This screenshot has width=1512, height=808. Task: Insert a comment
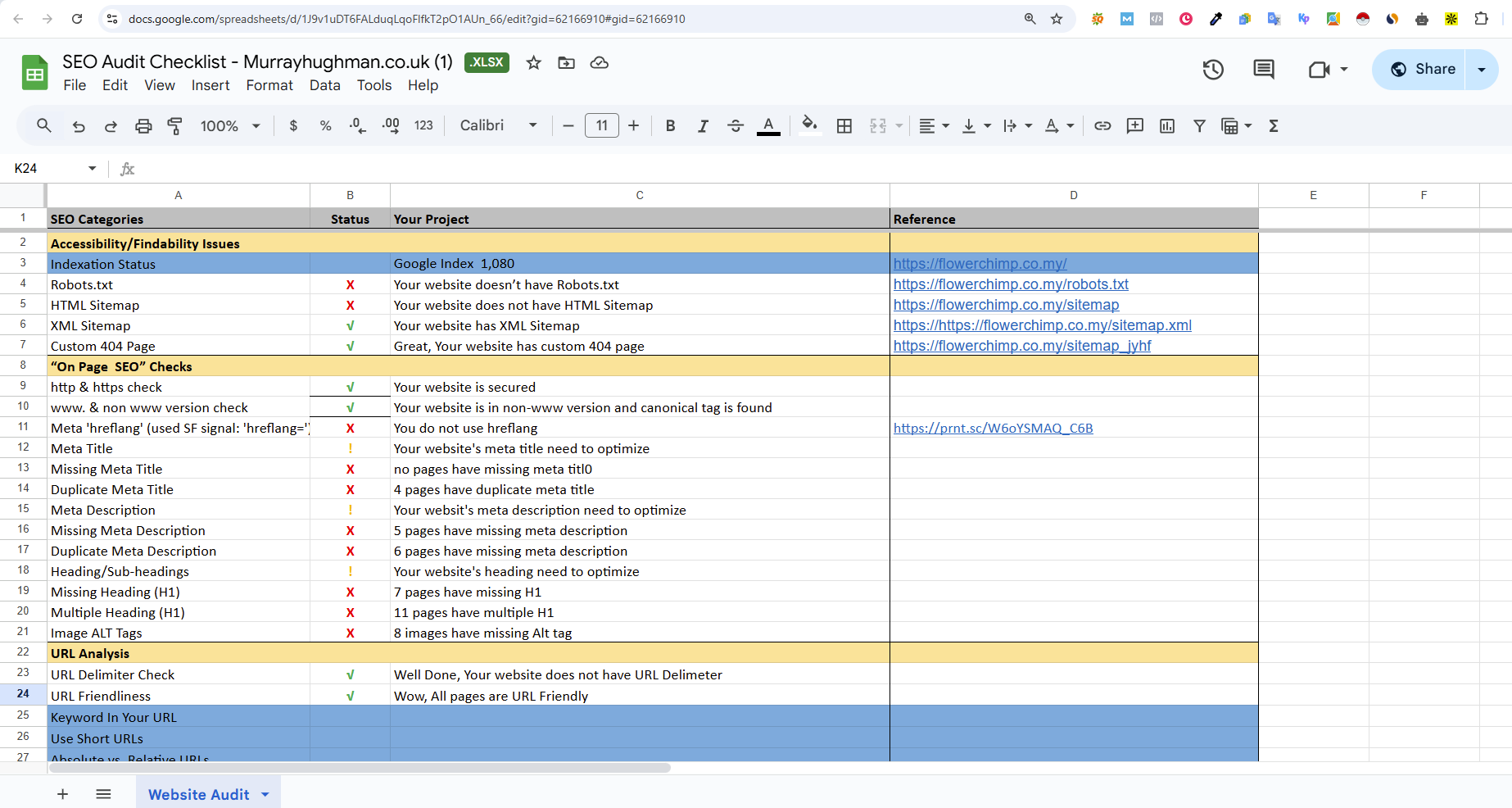[1135, 125]
